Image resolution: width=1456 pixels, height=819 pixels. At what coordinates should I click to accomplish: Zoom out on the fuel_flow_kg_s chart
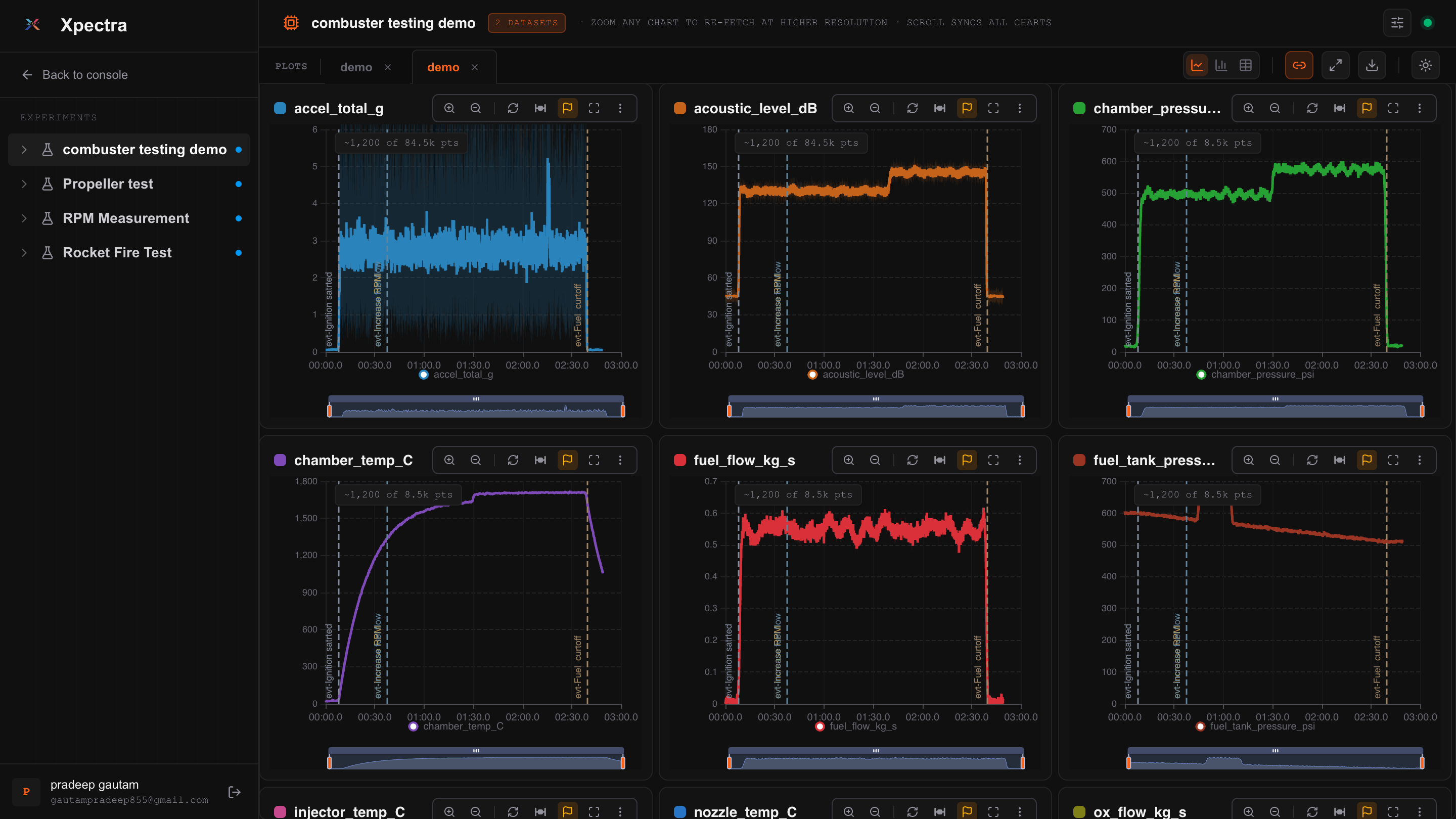point(875,460)
